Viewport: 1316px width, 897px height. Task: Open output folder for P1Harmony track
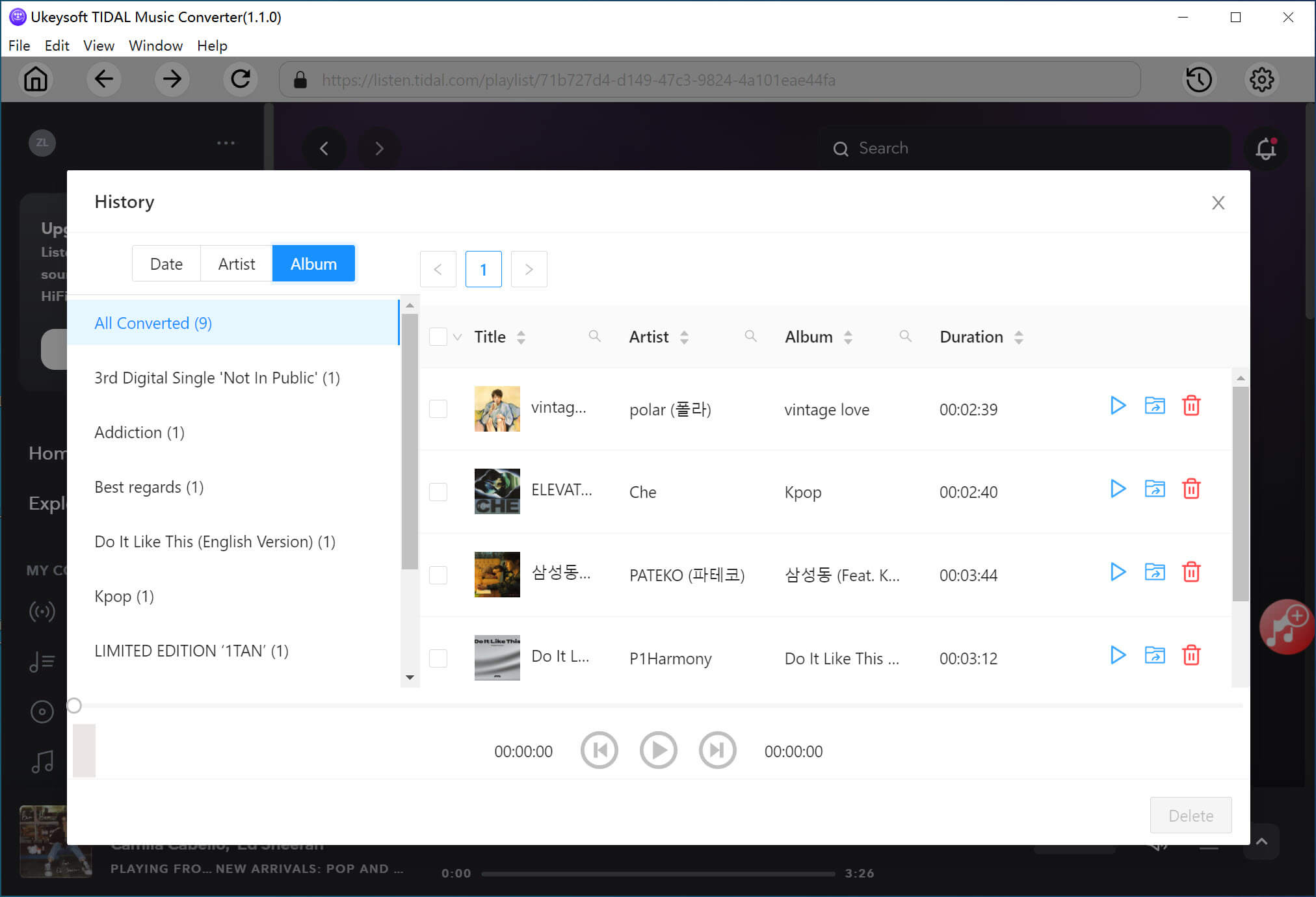tap(1155, 655)
